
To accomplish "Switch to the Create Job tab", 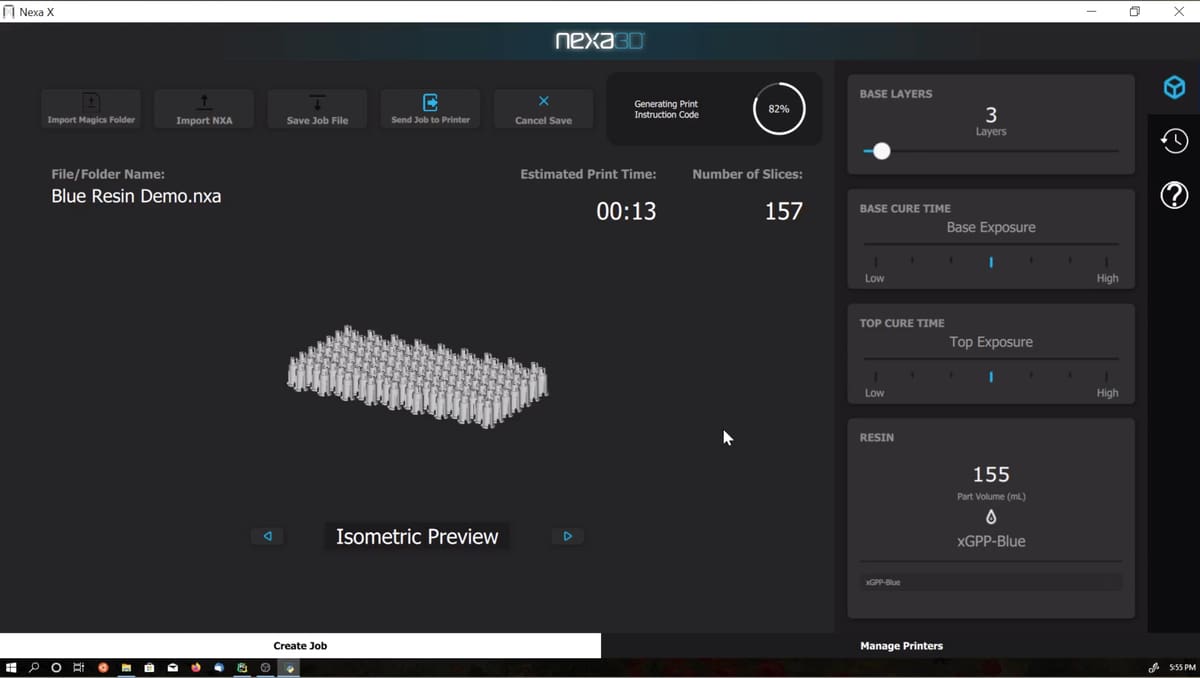I will click(300, 645).
